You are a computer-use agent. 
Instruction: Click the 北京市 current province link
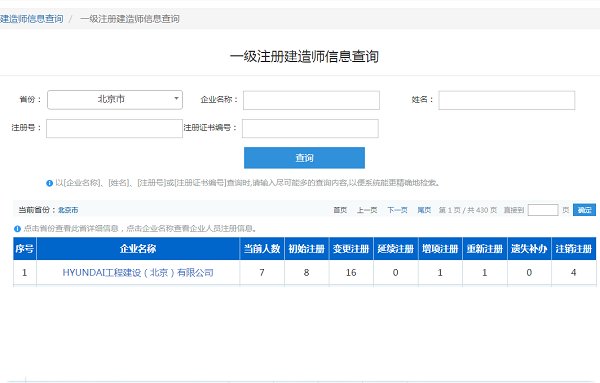coord(68,210)
